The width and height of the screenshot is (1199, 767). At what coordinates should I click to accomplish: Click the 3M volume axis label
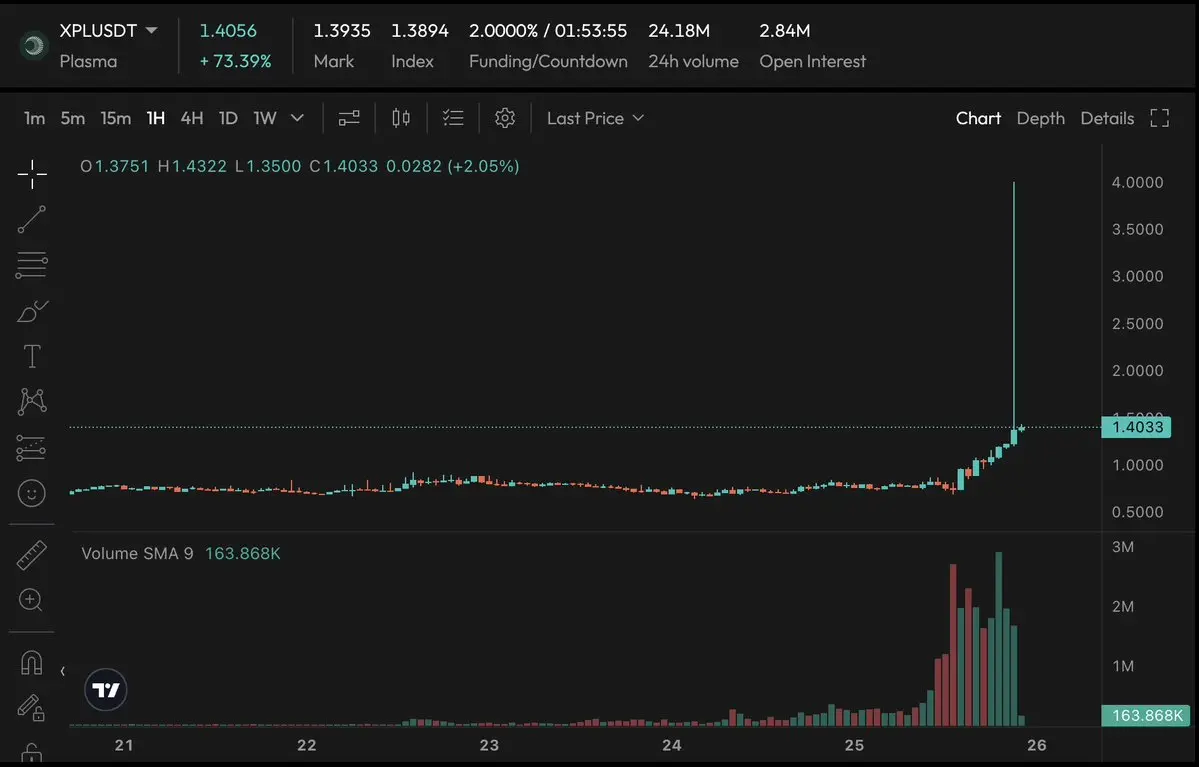1123,547
